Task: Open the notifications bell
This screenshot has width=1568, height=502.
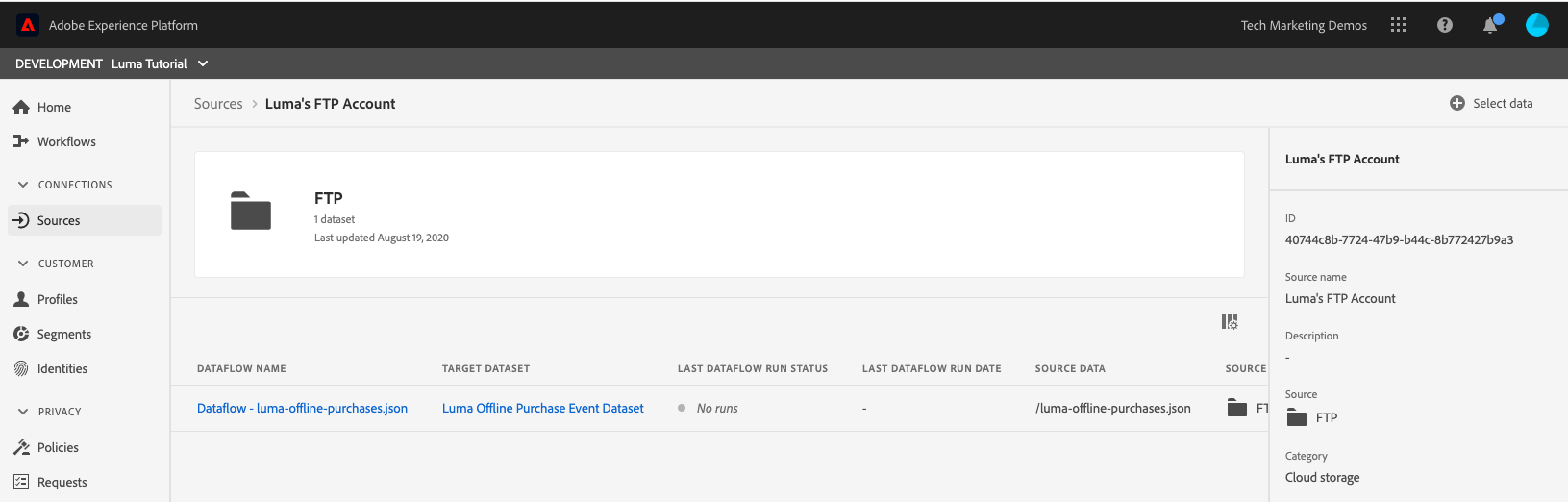Action: coord(1490,25)
